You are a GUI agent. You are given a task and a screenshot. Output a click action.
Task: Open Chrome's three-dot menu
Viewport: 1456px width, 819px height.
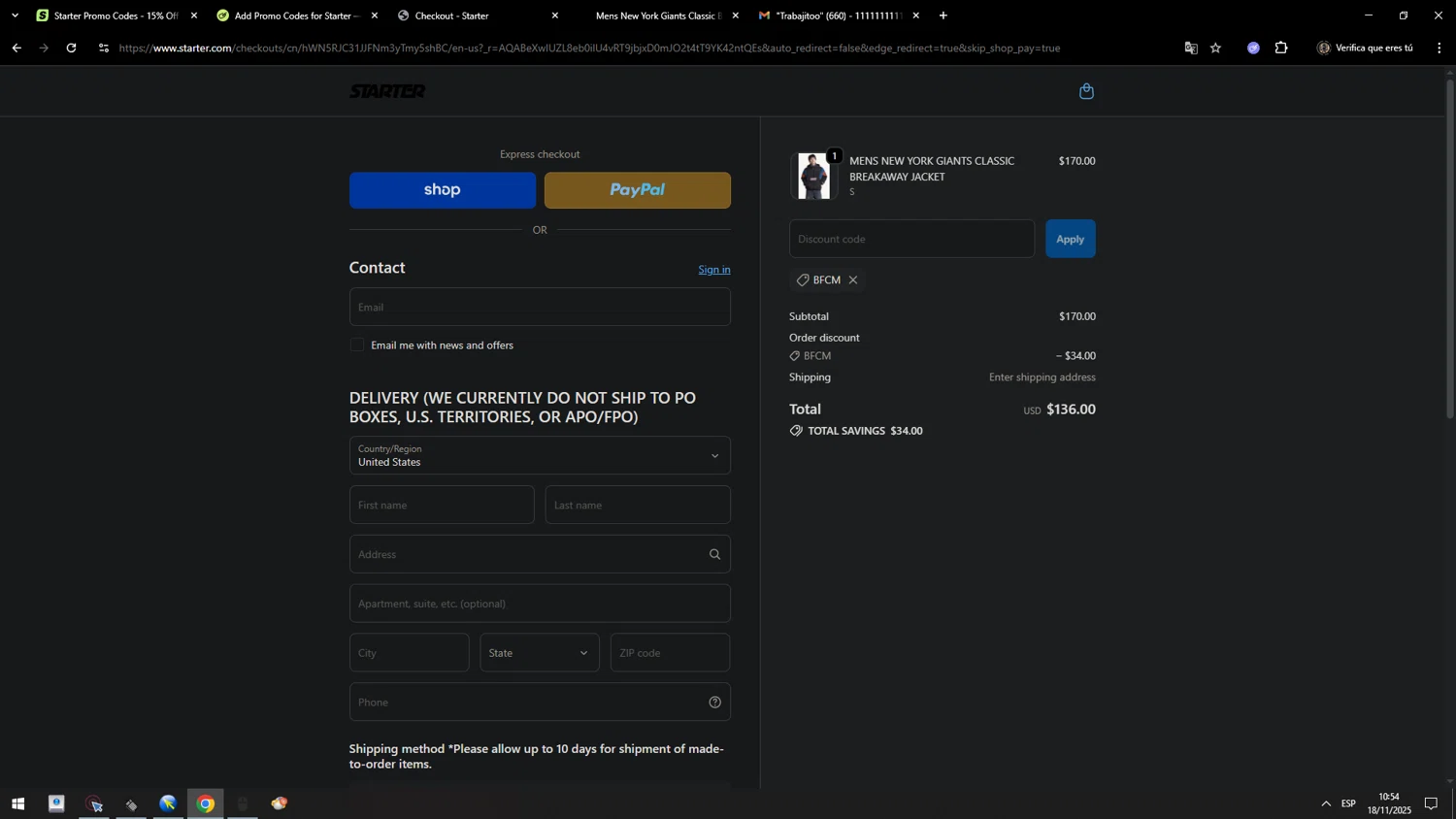pyautogui.click(x=1439, y=48)
